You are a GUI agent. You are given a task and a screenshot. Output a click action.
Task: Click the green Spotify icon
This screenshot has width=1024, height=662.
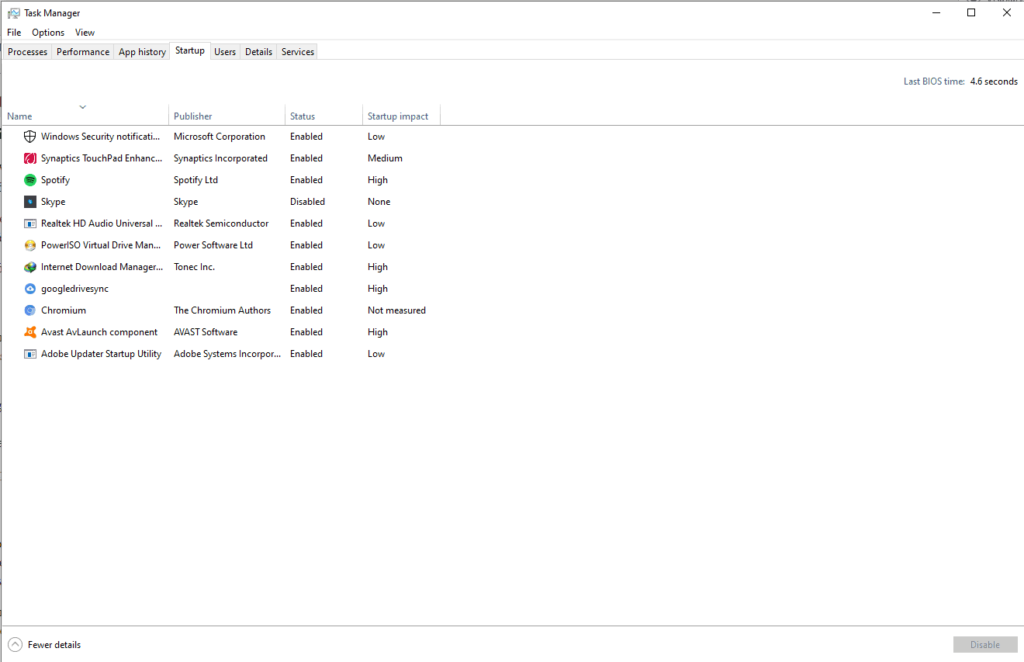pos(30,180)
